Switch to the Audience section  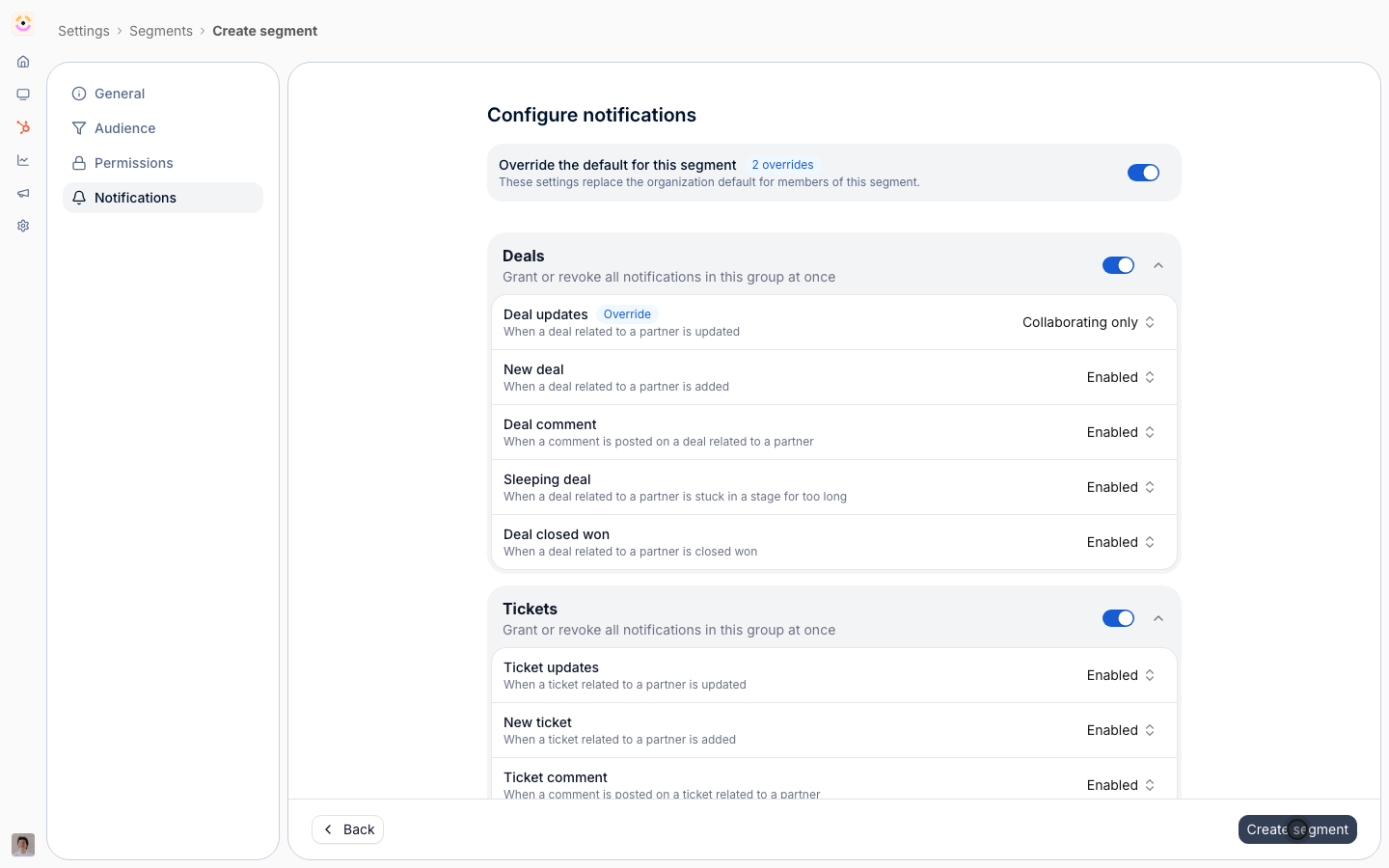(x=163, y=128)
